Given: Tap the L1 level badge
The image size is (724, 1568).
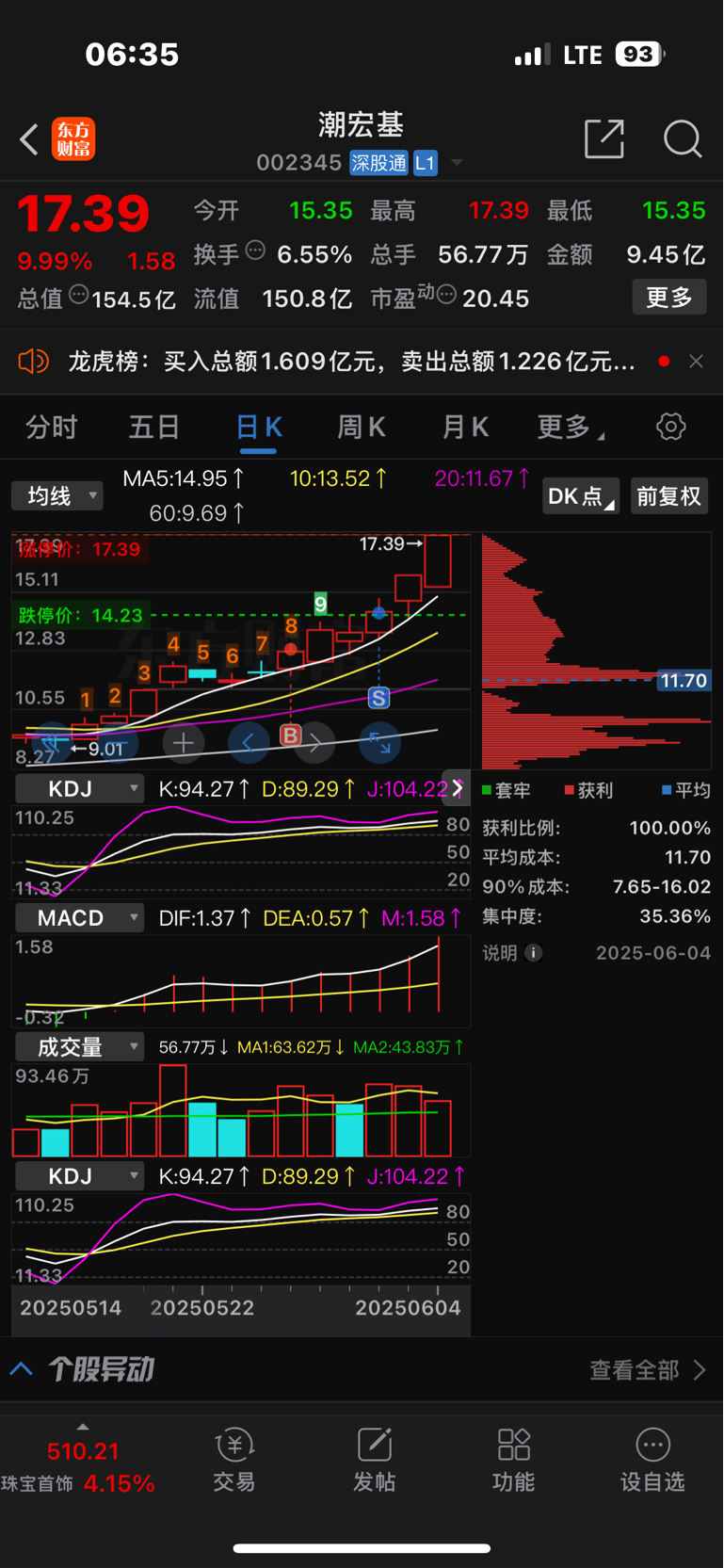Looking at the screenshot, I should (x=426, y=163).
